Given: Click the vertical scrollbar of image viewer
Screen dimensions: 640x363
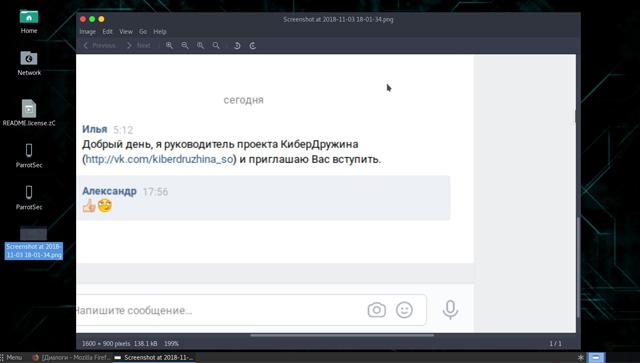Looking at the screenshot, I should 578,267.
